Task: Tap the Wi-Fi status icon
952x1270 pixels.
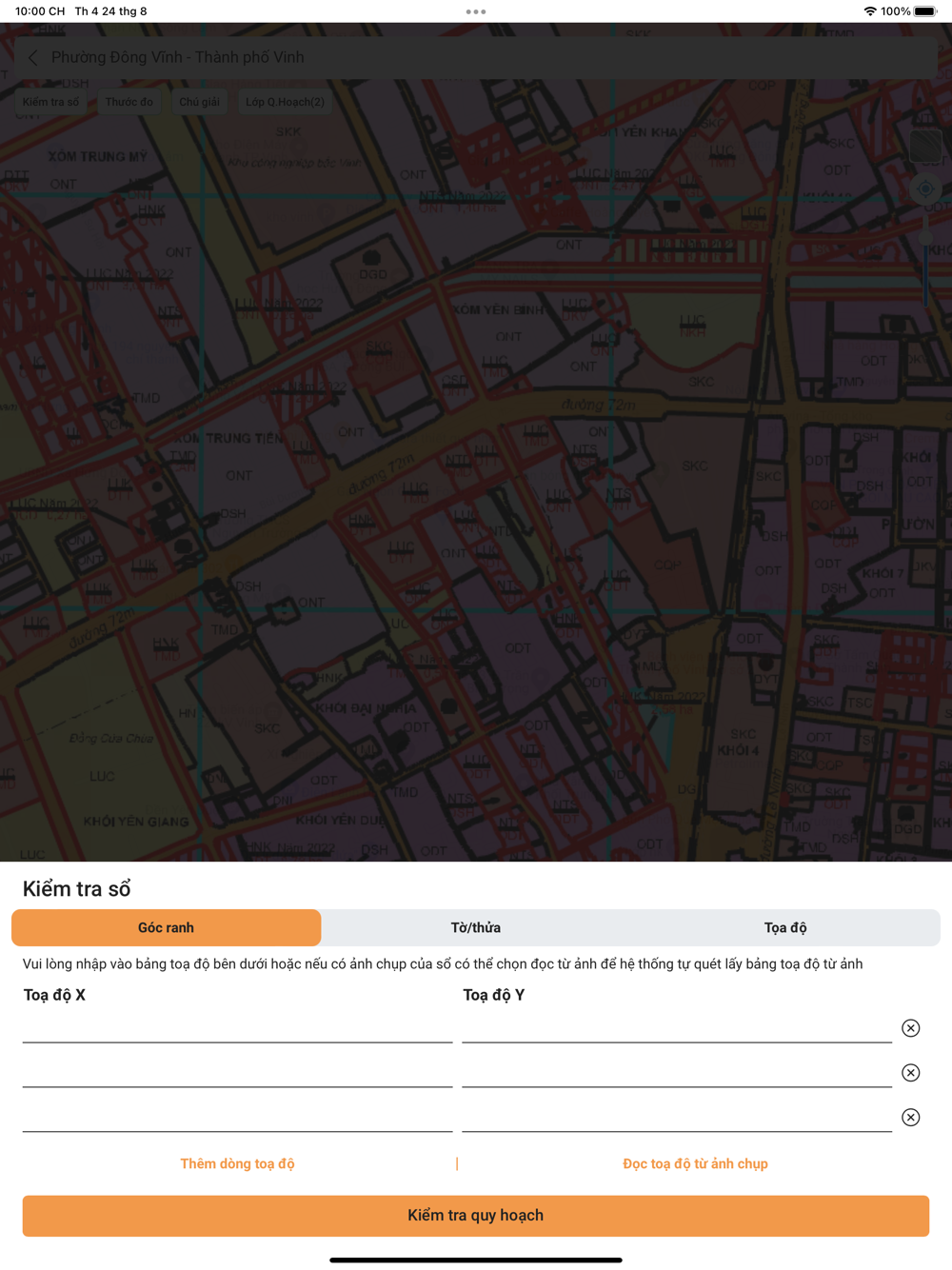Action: point(870,11)
